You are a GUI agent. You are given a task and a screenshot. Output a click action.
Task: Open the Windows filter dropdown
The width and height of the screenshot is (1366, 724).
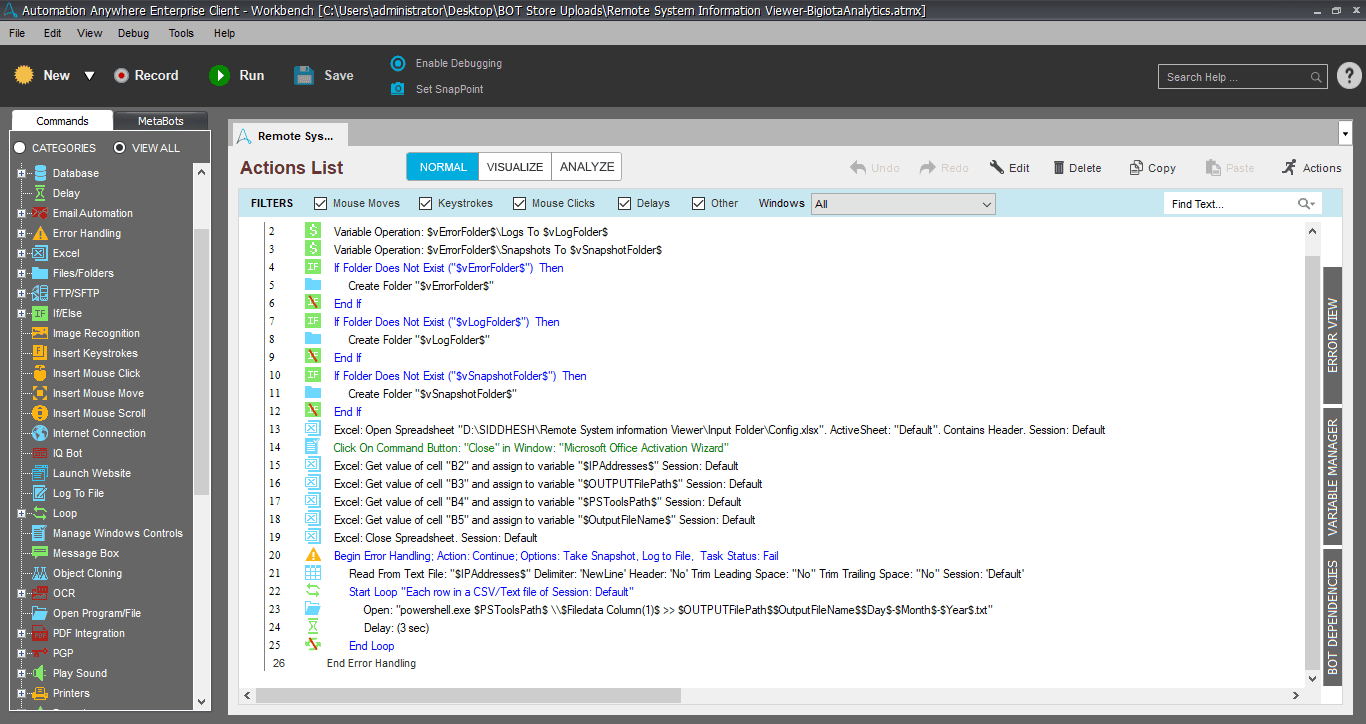tap(903, 204)
